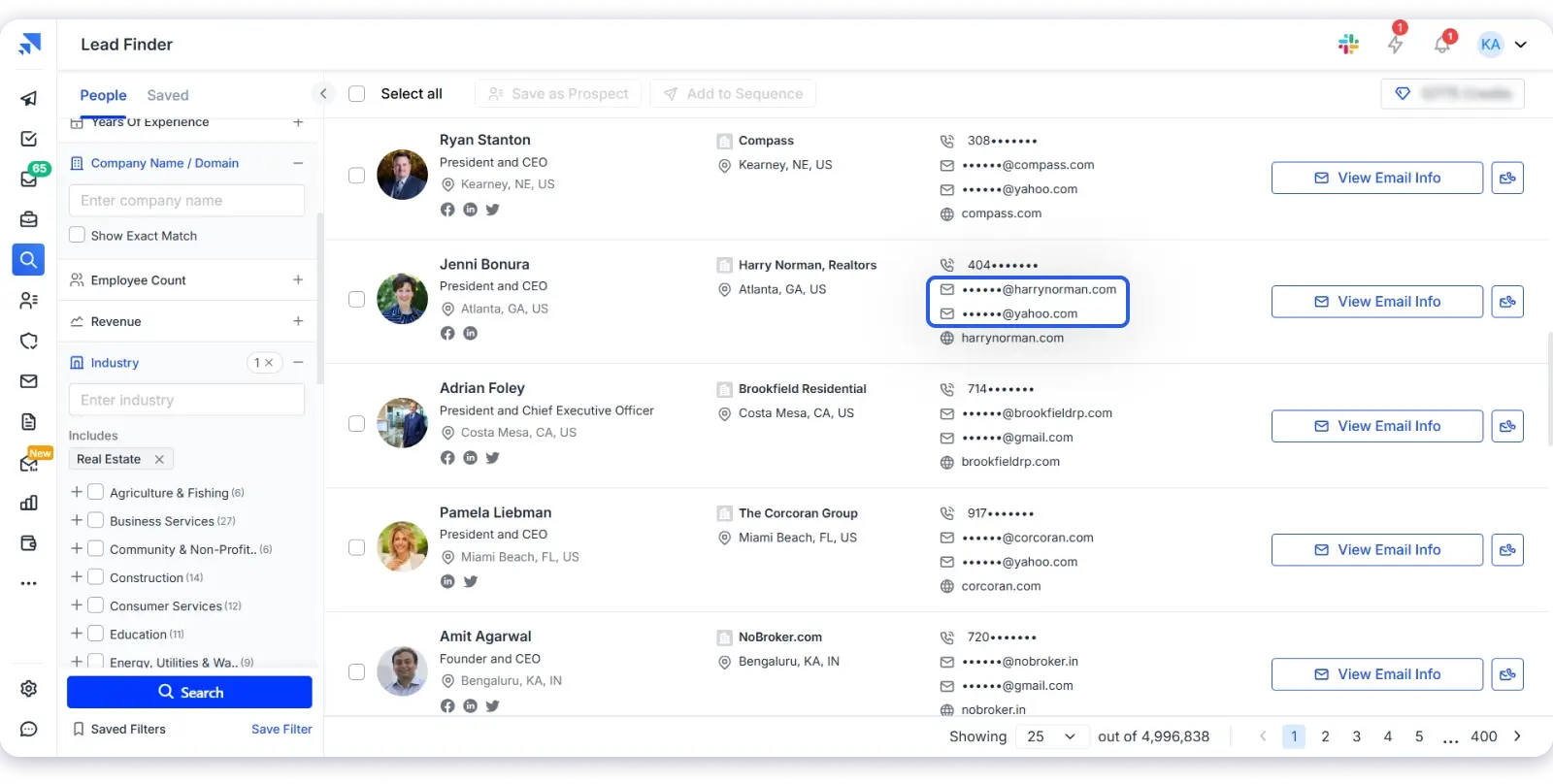This screenshot has height=784, width=1553.
Task: Open the sidebar icon marked New
Action: 29,463
